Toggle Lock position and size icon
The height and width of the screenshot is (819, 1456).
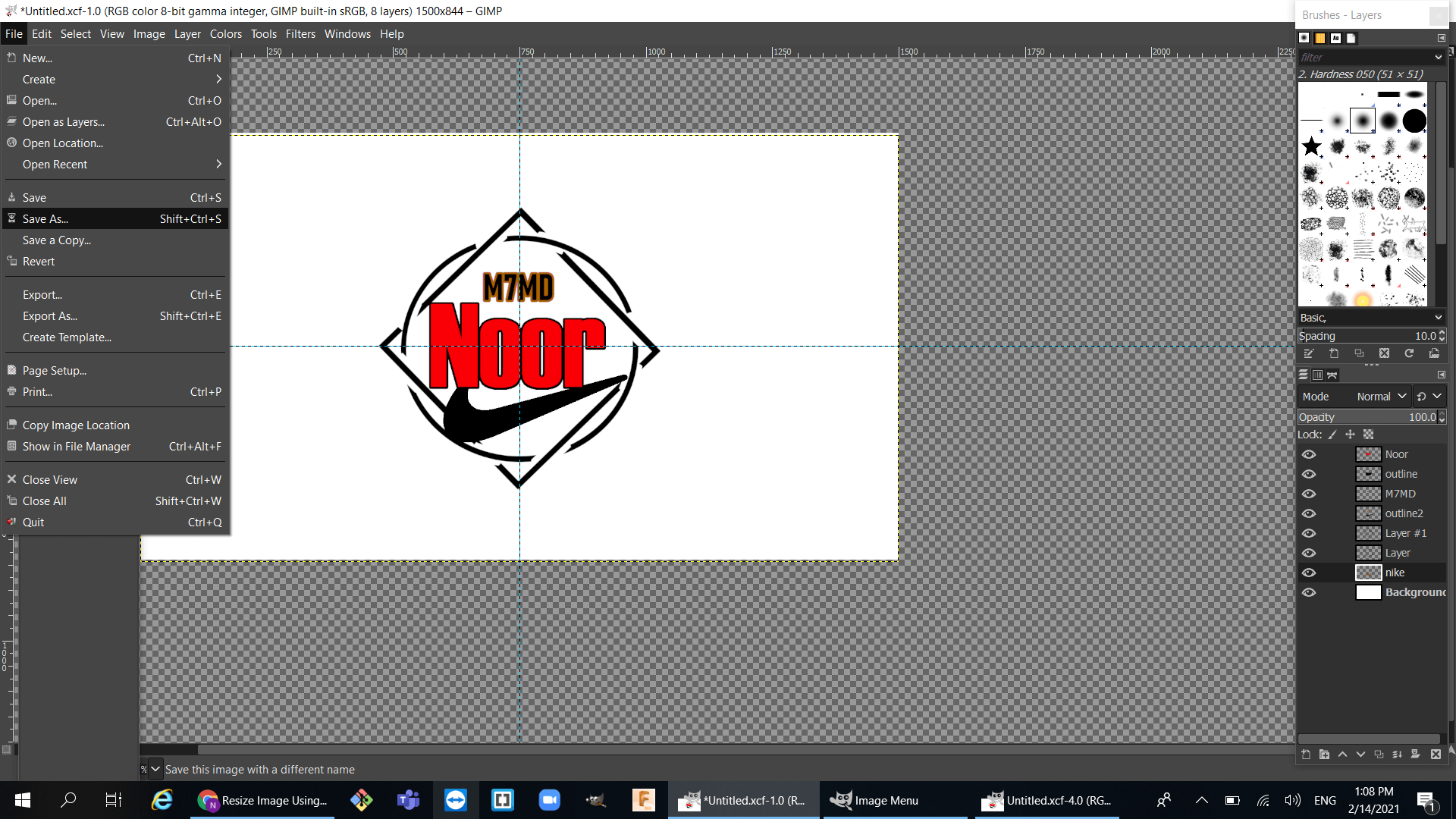click(x=1350, y=435)
